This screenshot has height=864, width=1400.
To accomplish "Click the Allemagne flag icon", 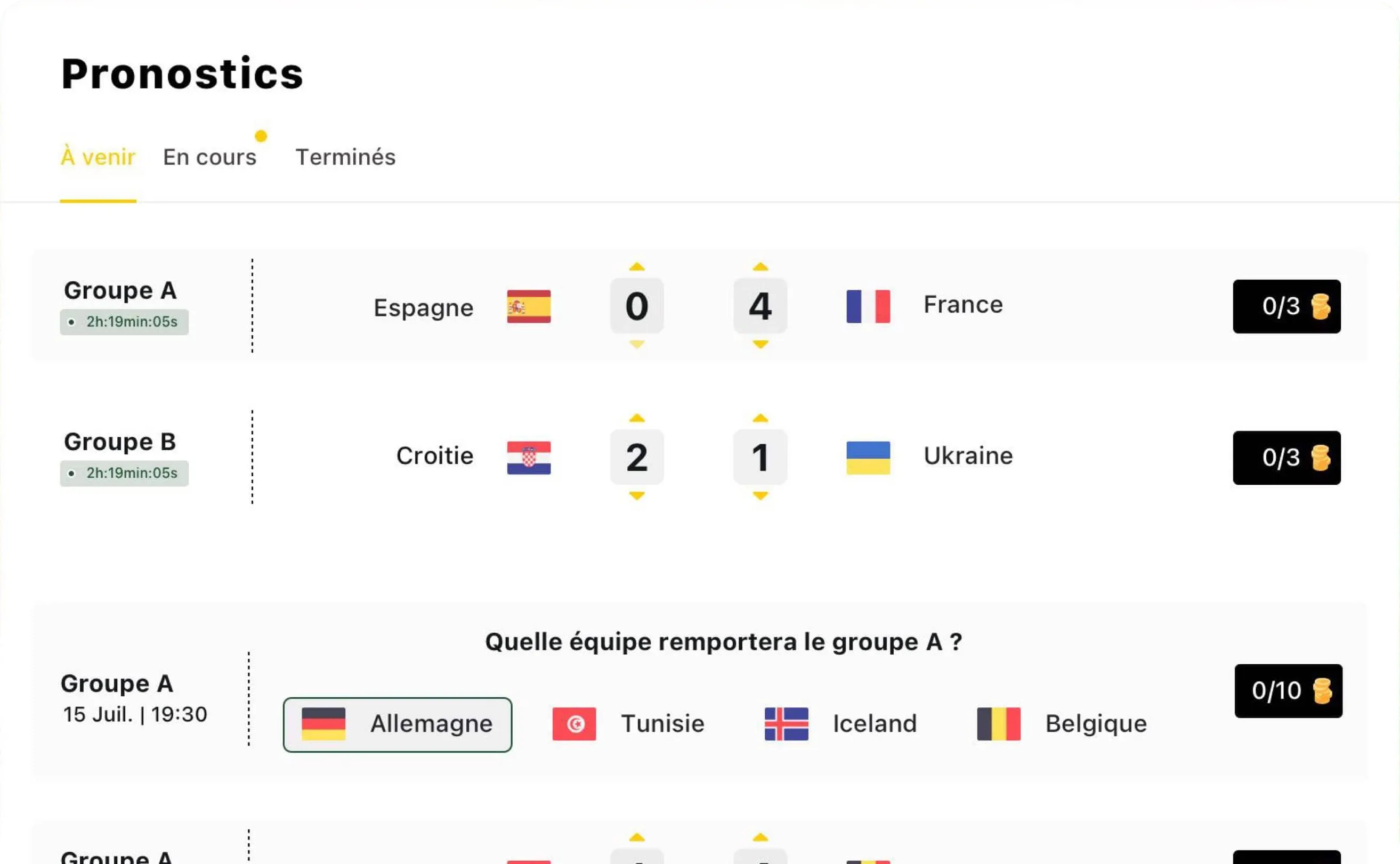I will click(x=325, y=724).
